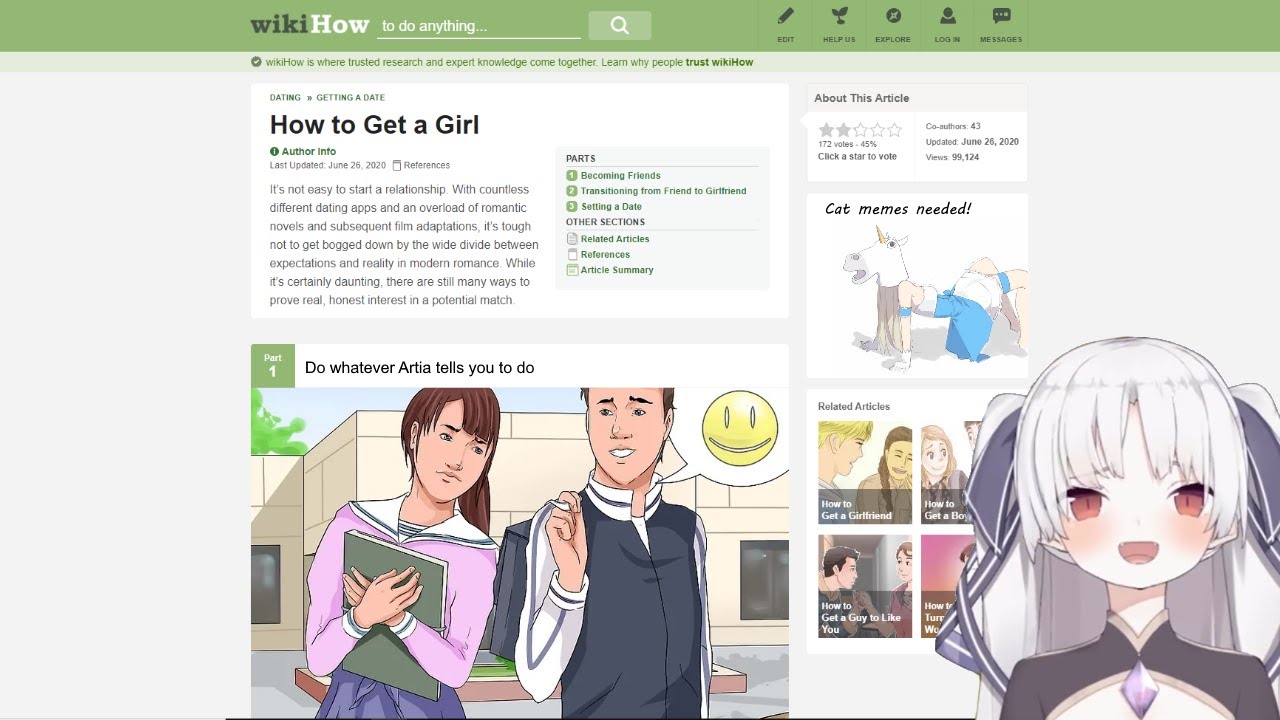1280x720 pixels.
Task: Open the Explore compass icon
Action: [893, 16]
